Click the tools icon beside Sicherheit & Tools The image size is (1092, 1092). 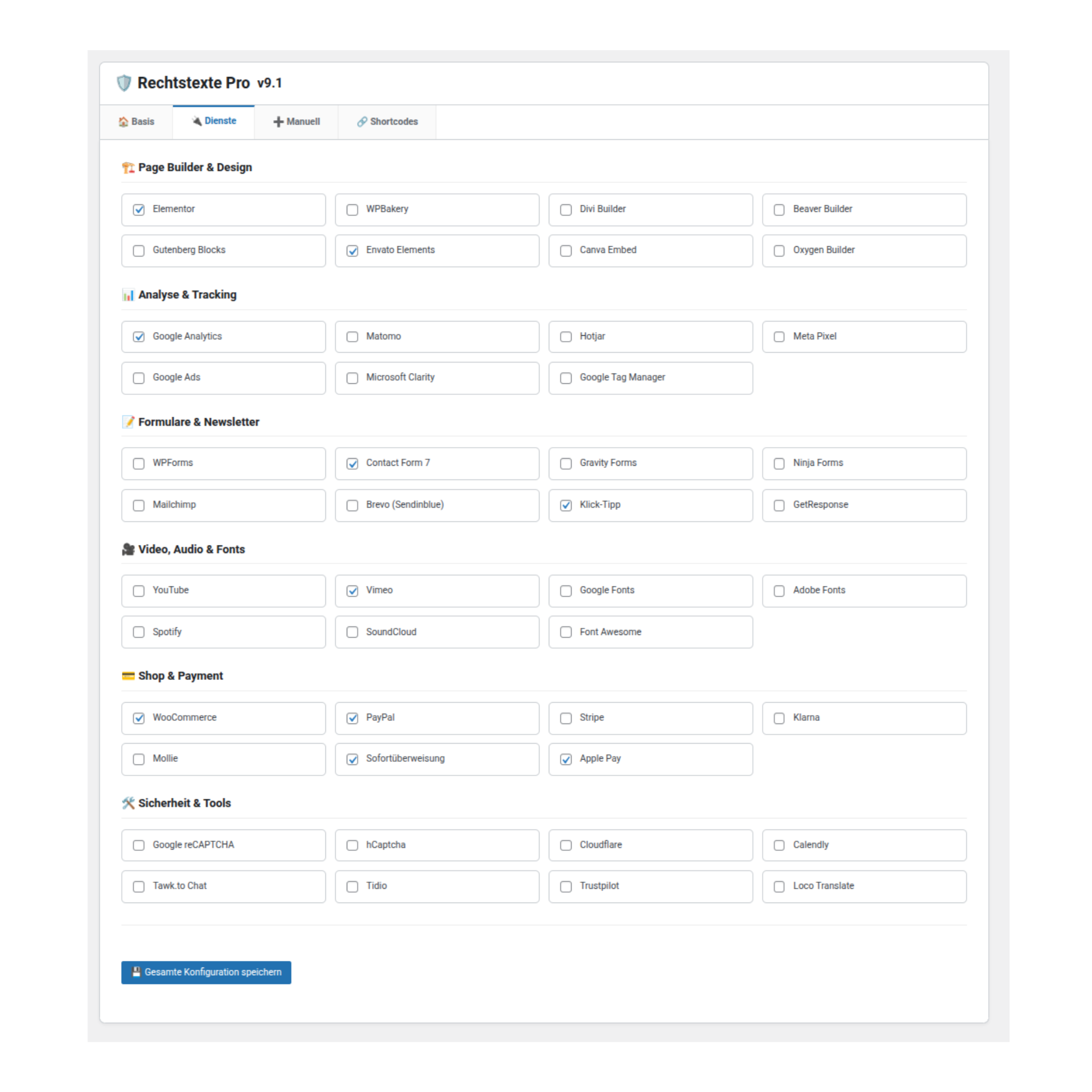[128, 803]
